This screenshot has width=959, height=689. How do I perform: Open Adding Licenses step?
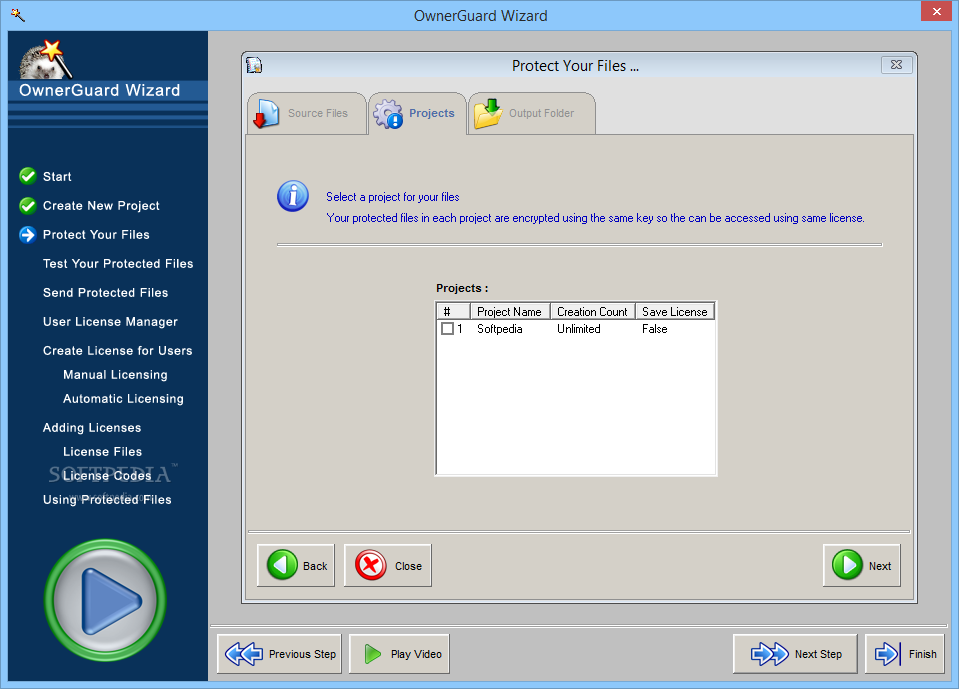92,428
